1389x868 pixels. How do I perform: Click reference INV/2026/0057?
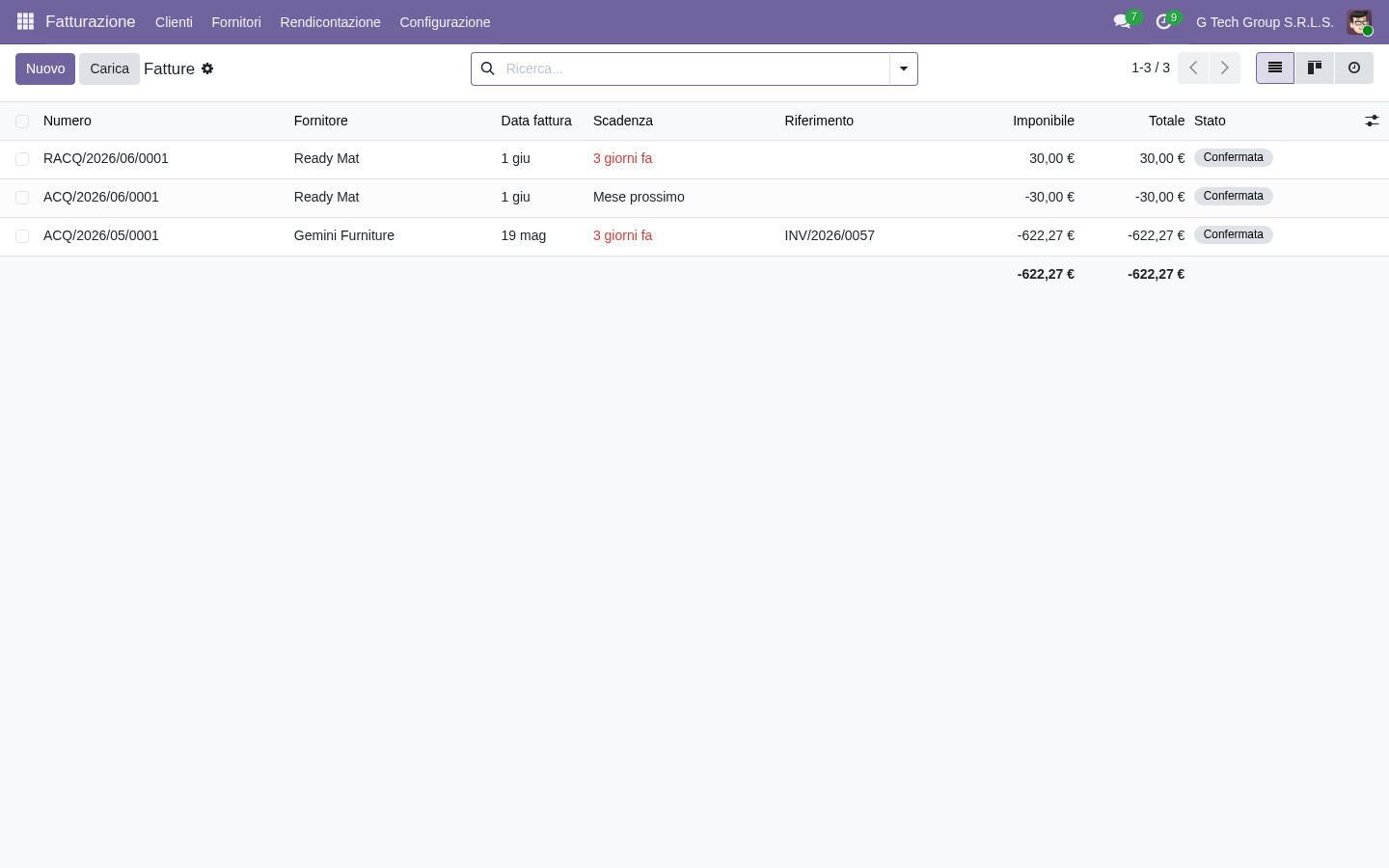(830, 235)
